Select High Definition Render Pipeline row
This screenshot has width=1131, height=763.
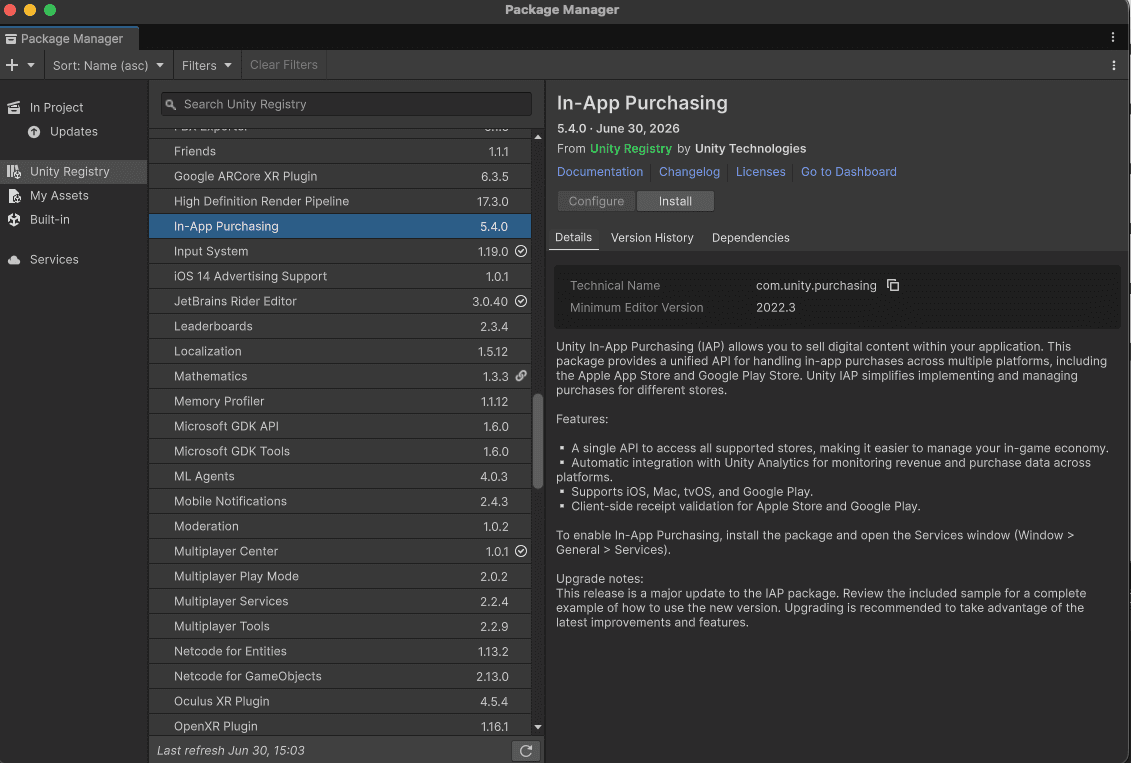click(x=340, y=201)
